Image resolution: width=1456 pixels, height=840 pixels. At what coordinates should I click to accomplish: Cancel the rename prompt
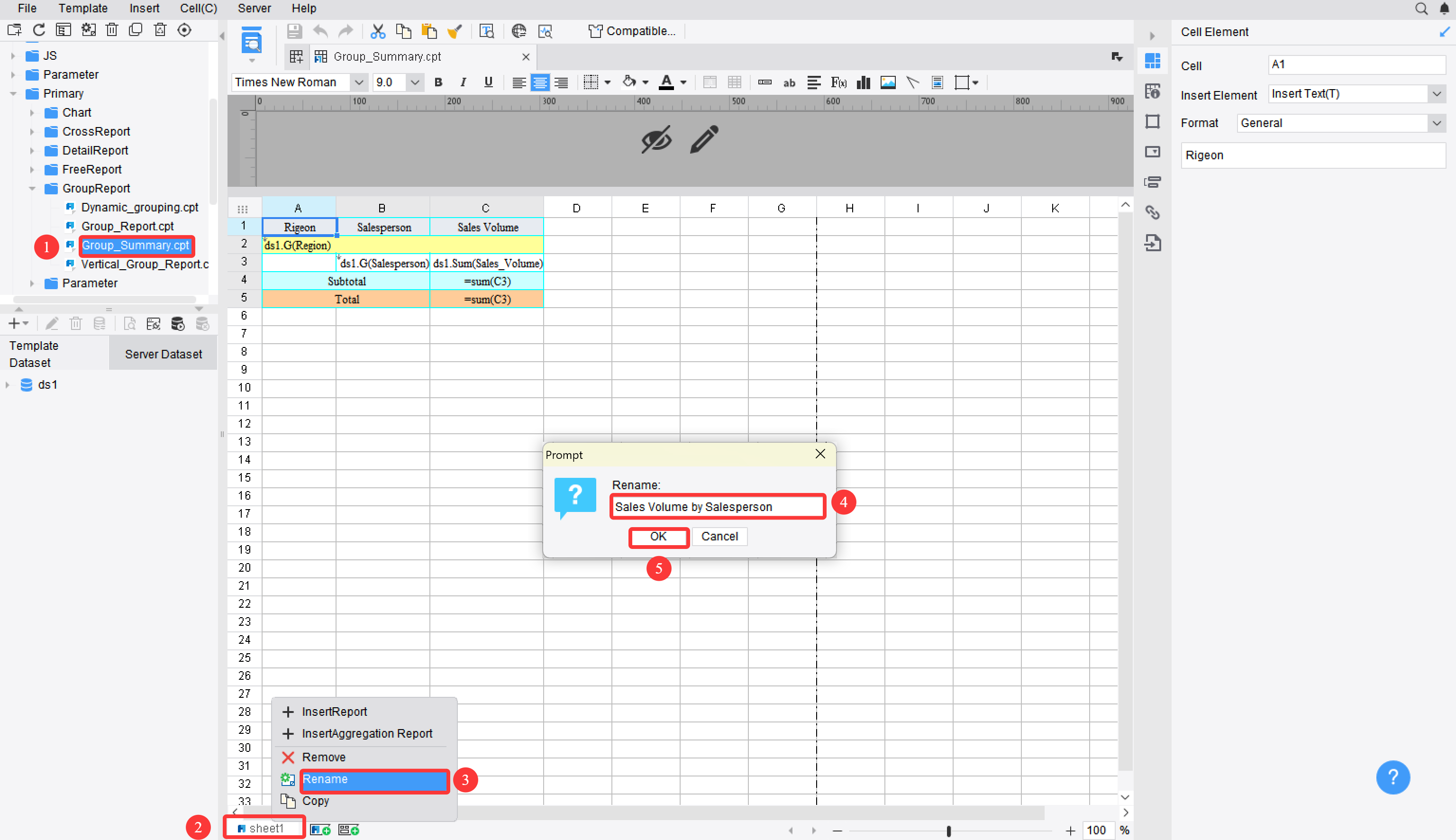click(x=719, y=537)
